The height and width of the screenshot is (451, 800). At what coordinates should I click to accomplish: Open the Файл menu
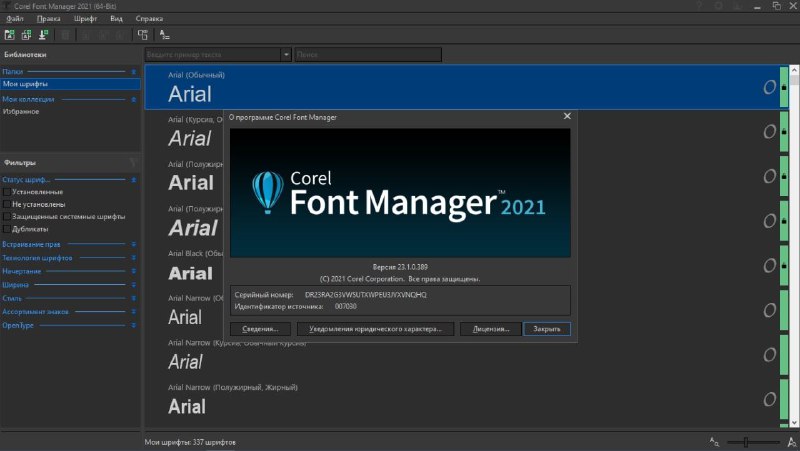(15, 18)
